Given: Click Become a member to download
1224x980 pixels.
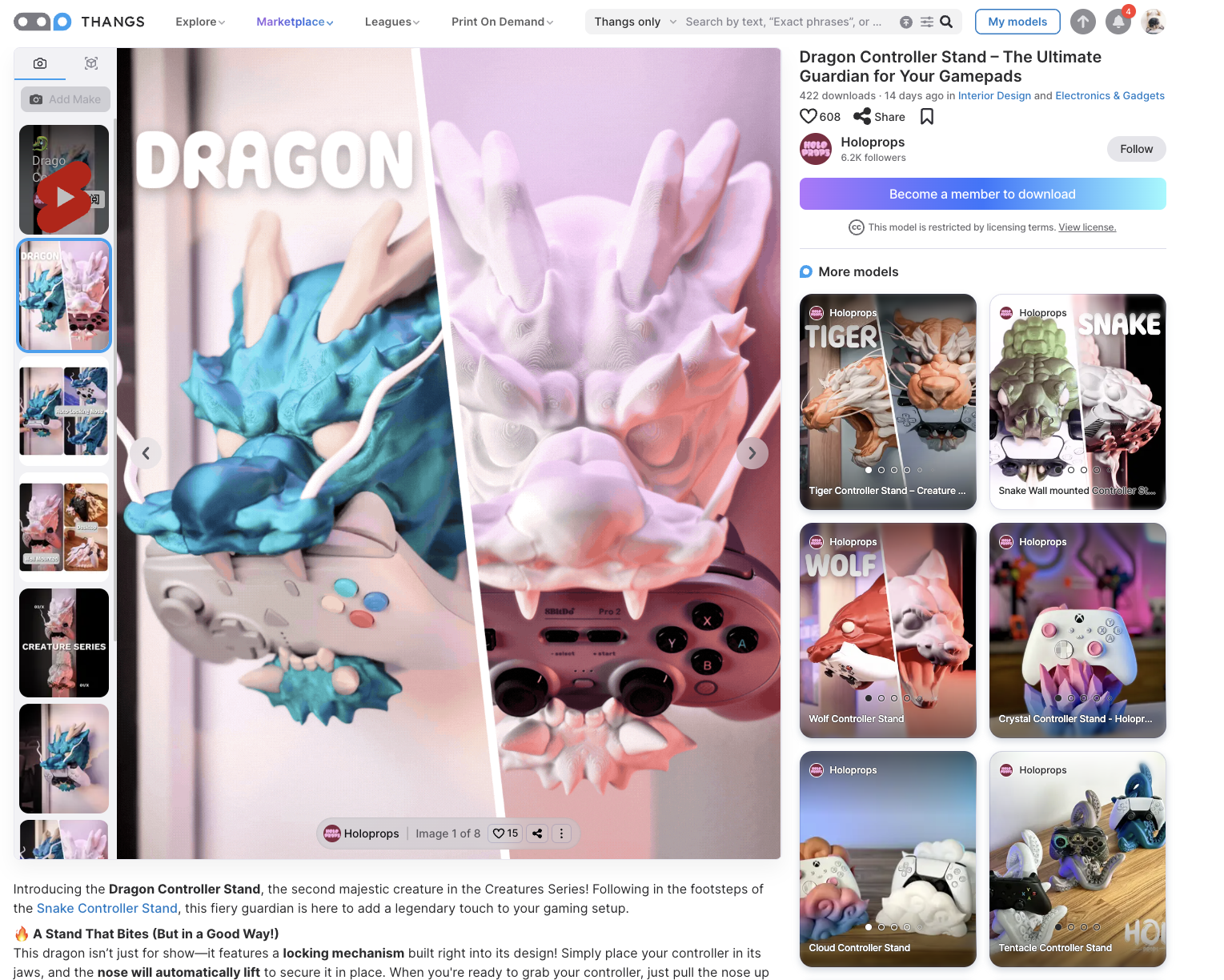Looking at the screenshot, I should (982, 194).
